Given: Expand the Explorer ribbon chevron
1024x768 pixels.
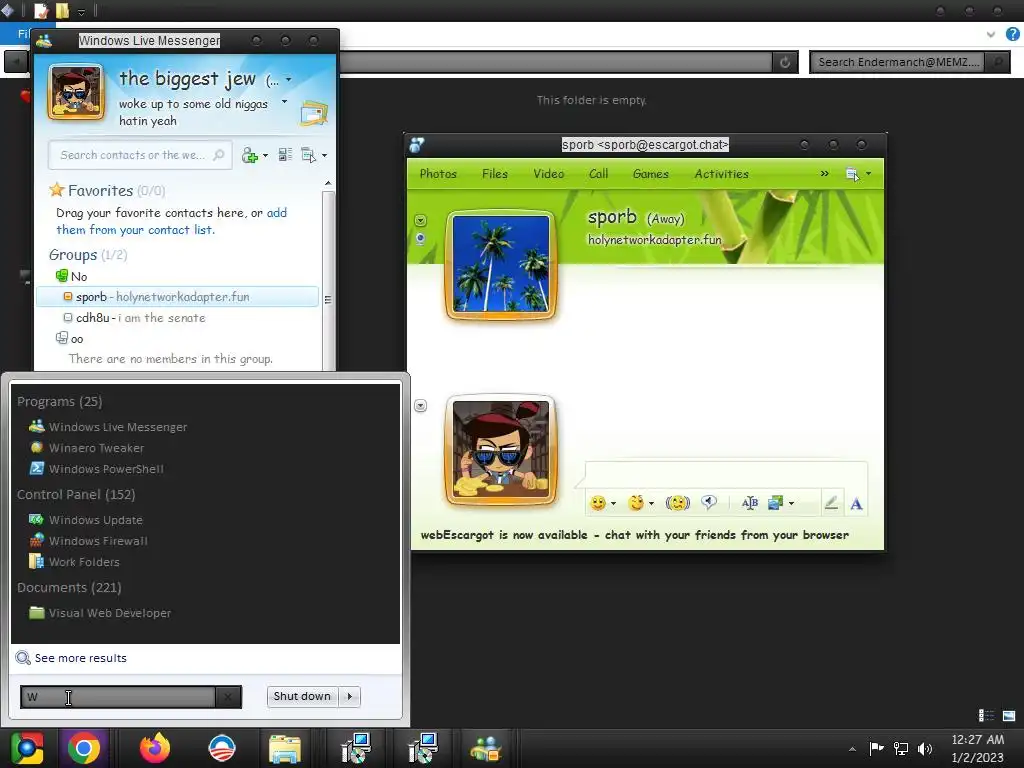Looking at the screenshot, I should (x=991, y=34).
